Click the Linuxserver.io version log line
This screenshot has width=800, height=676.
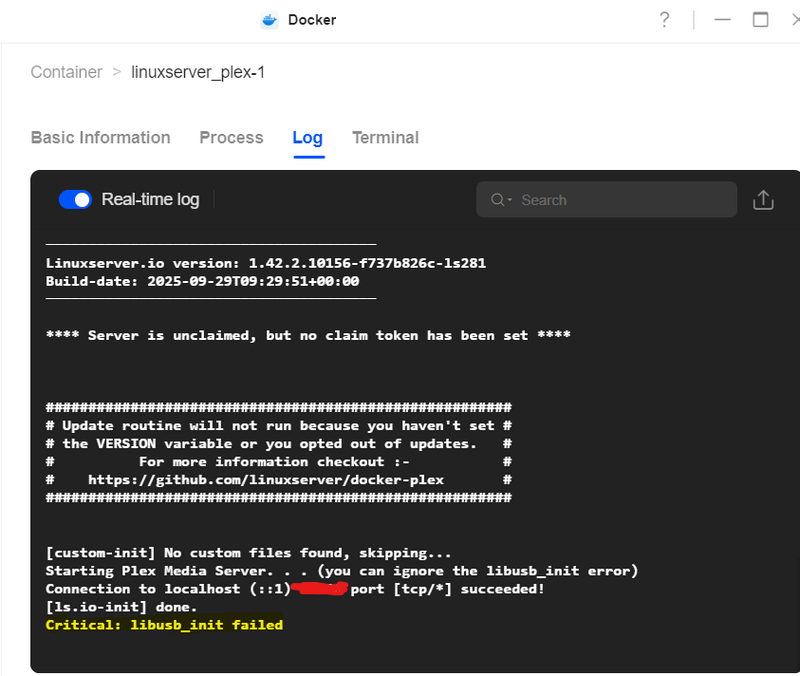coord(266,263)
